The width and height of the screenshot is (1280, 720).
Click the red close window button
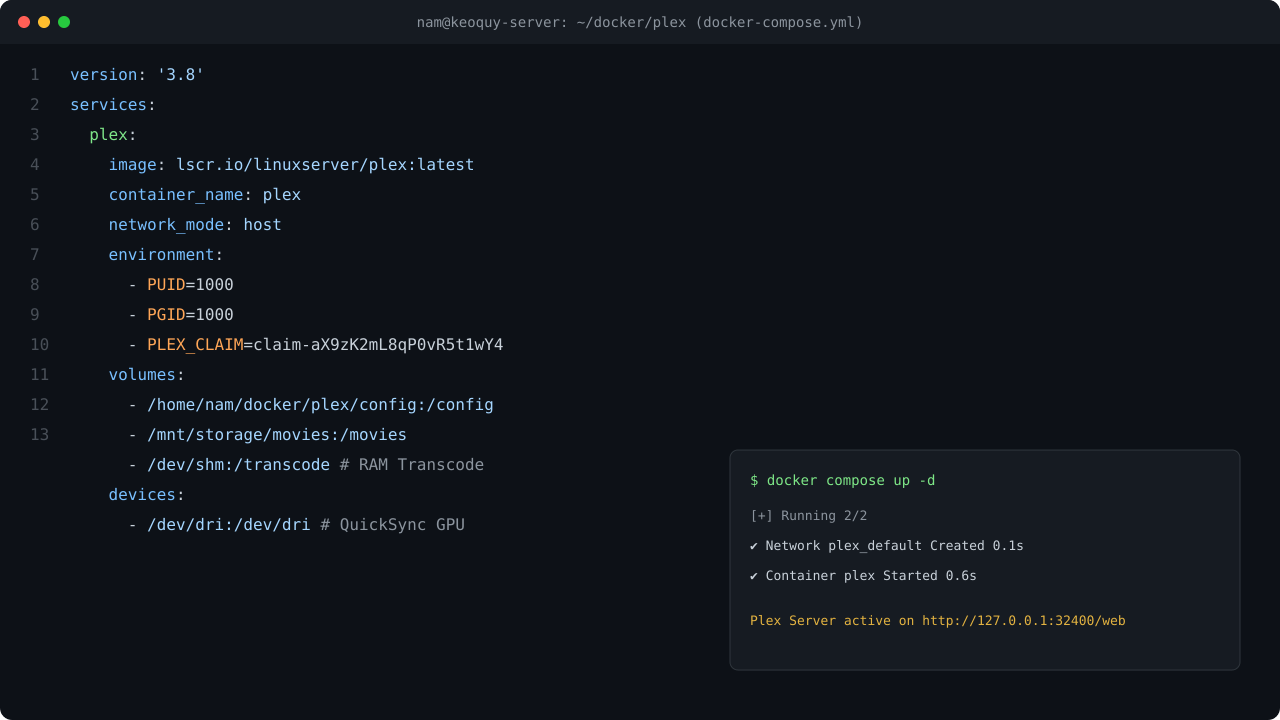coord(24,22)
